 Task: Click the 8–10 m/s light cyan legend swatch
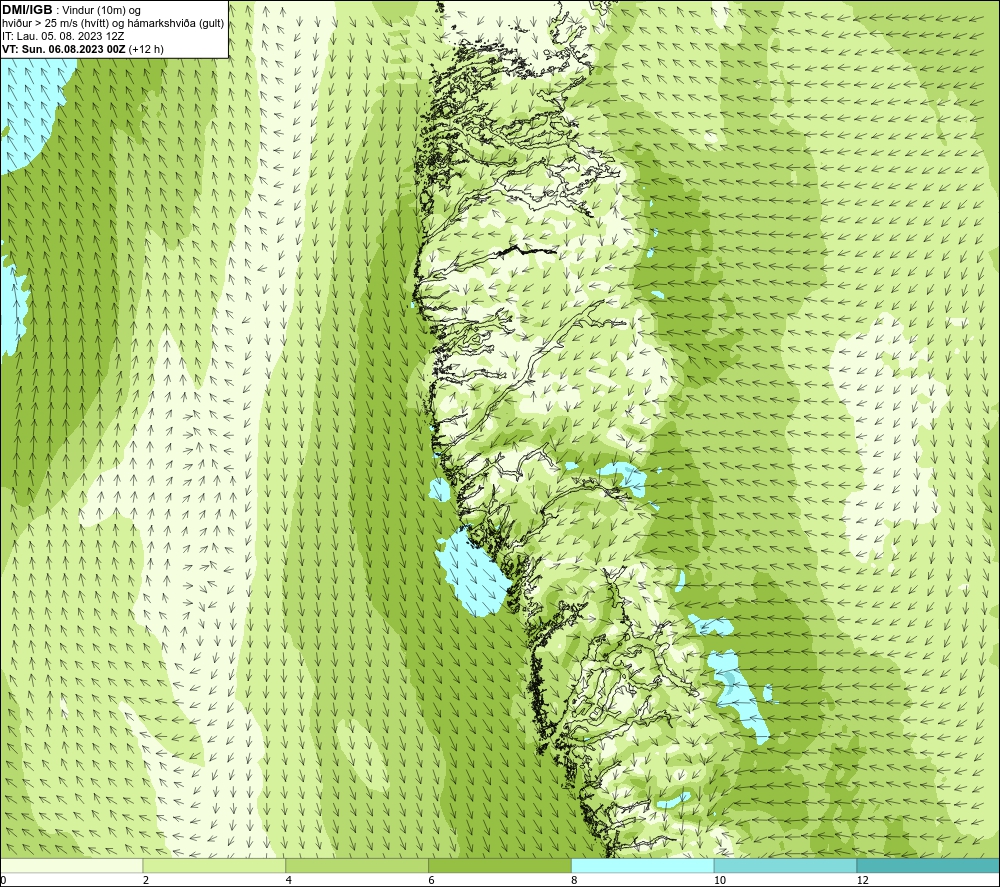pos(643,865)
